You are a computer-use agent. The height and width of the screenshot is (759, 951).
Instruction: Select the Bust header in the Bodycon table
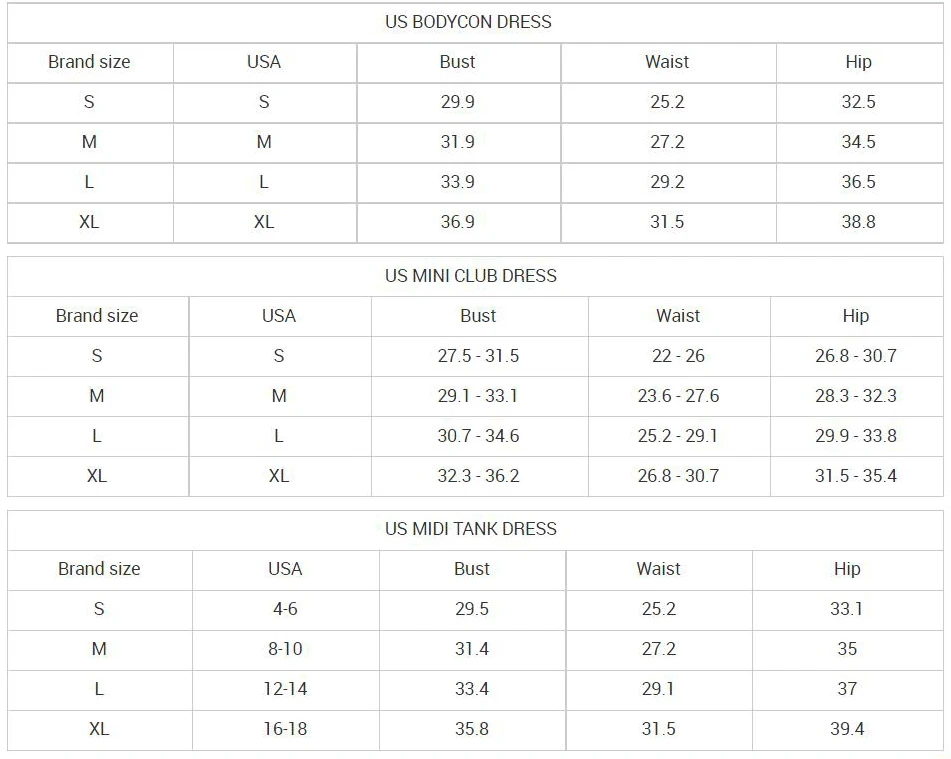pyautogui.click(x=457, y=62)
